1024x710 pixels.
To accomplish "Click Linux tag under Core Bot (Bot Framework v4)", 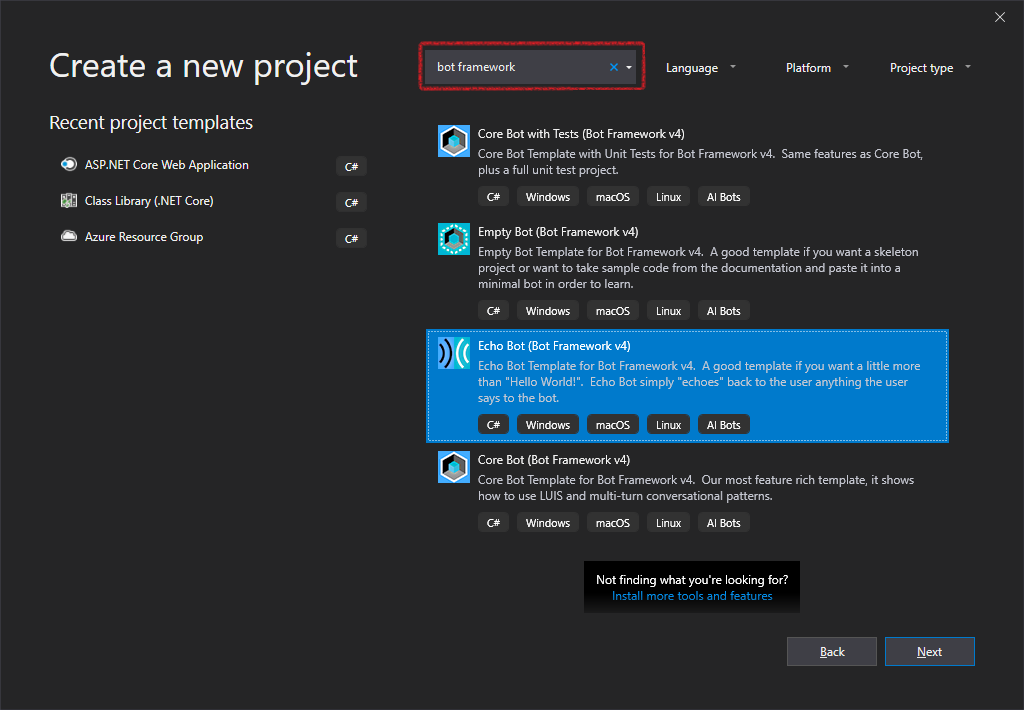I will [x=668, y=523].
